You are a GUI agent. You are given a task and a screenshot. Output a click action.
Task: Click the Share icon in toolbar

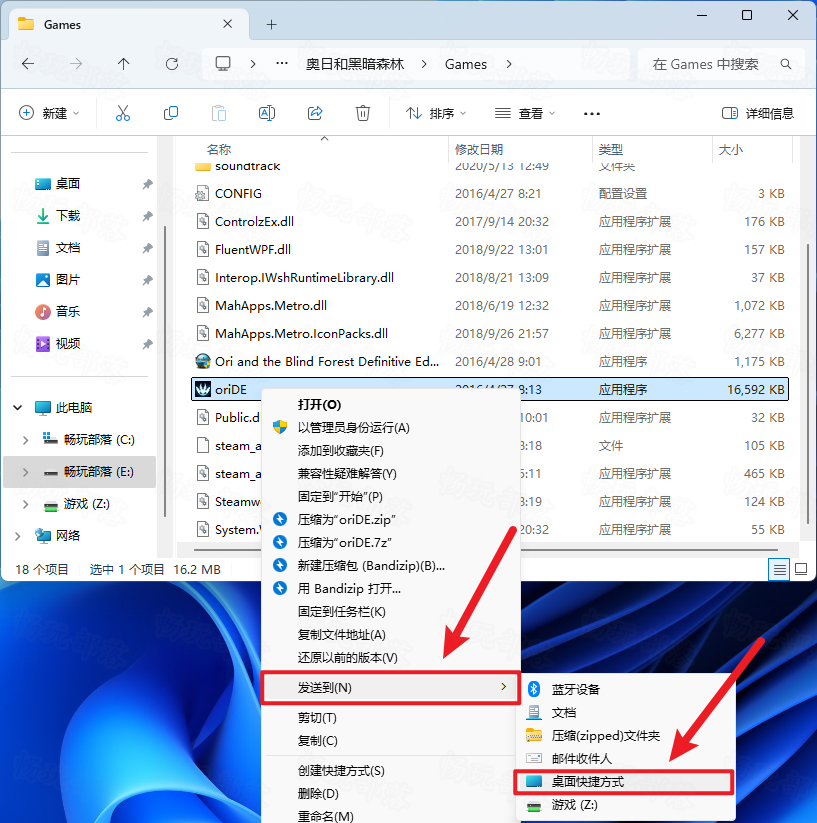pos(315,113)
